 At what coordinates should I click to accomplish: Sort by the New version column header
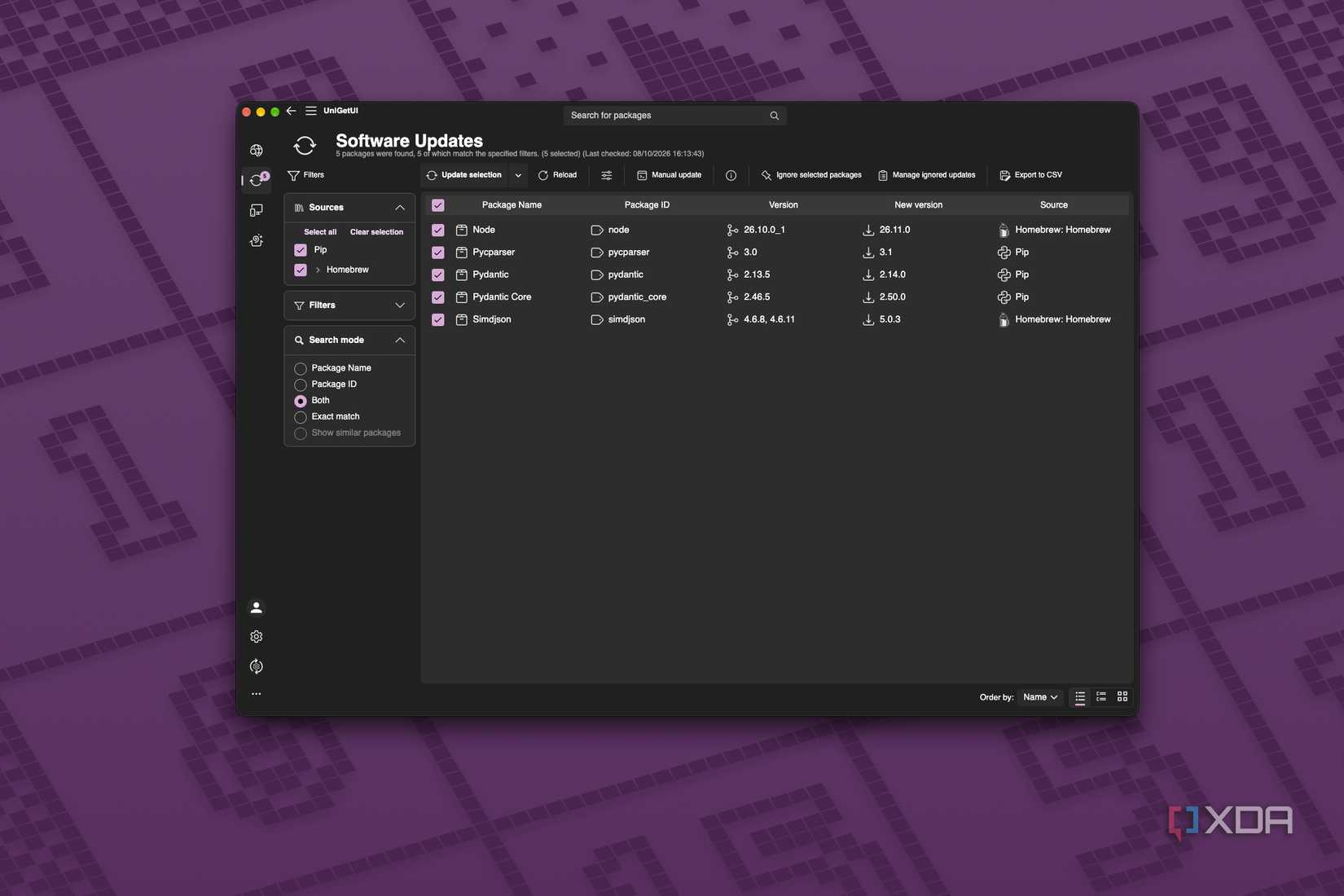[x=918, y=205]
